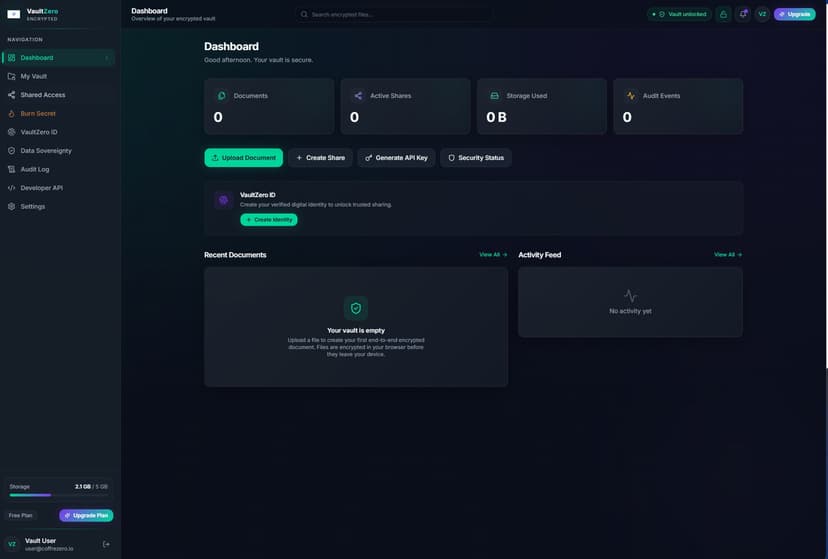The width and height of the screenshot is (828, 559).
Task: Open Settings page label
Action: 33,206
